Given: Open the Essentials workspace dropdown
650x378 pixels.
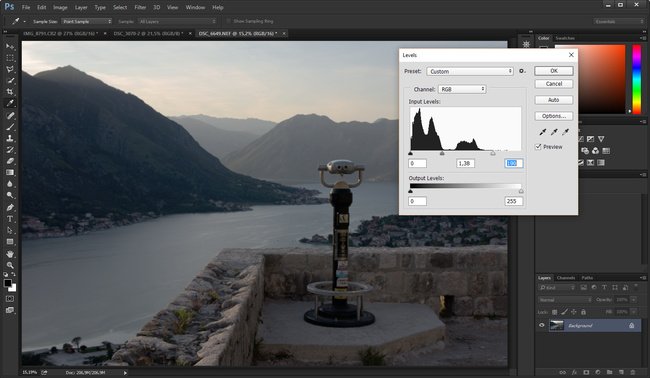Looking at the screenshot, I should point(618,21).
